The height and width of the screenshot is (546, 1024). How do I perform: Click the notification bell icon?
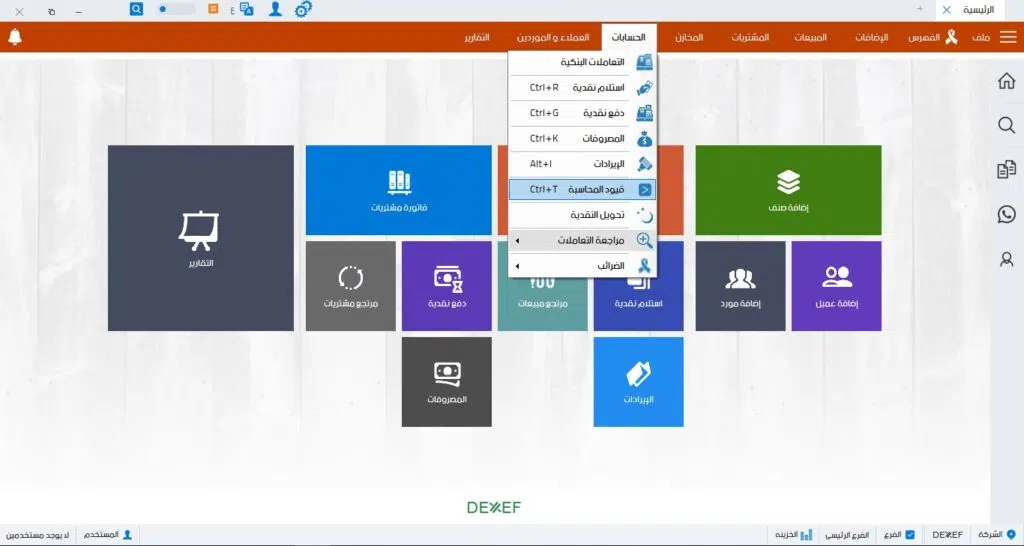[14, 37]
